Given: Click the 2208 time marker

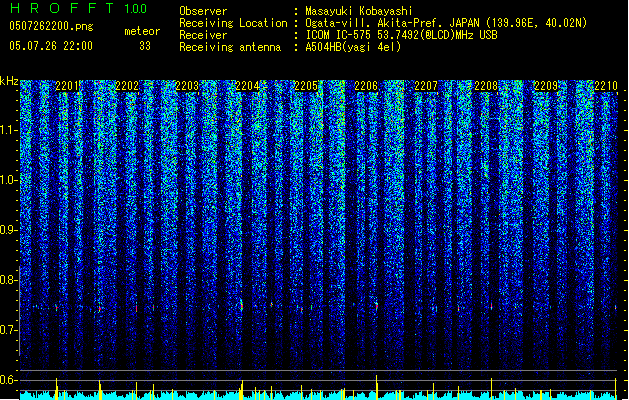Looking at the screenshot, I should [x=486, y=86].
